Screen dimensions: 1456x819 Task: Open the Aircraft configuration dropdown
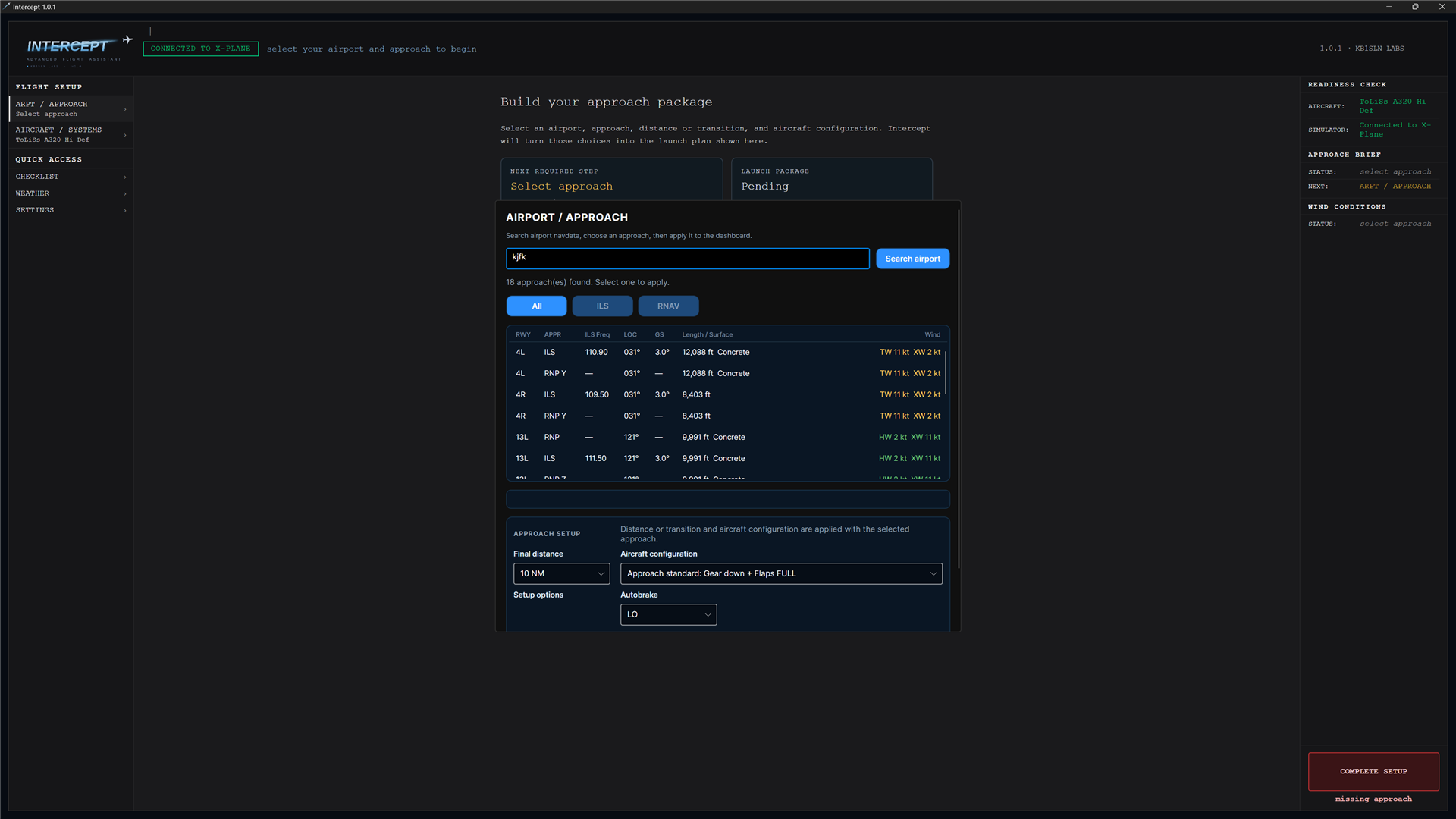coord(781,573)
